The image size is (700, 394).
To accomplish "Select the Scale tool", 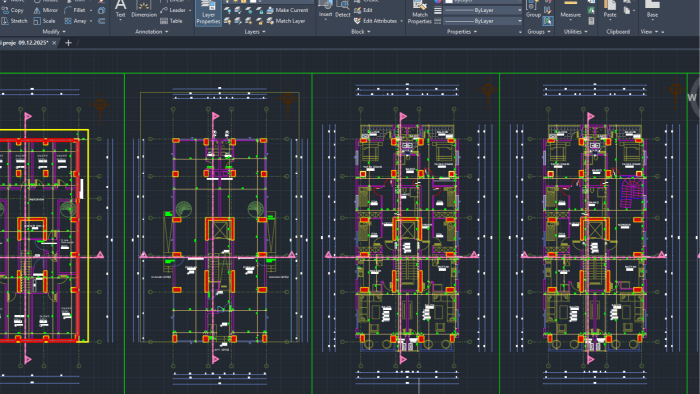I will click(x=44, y=21).
